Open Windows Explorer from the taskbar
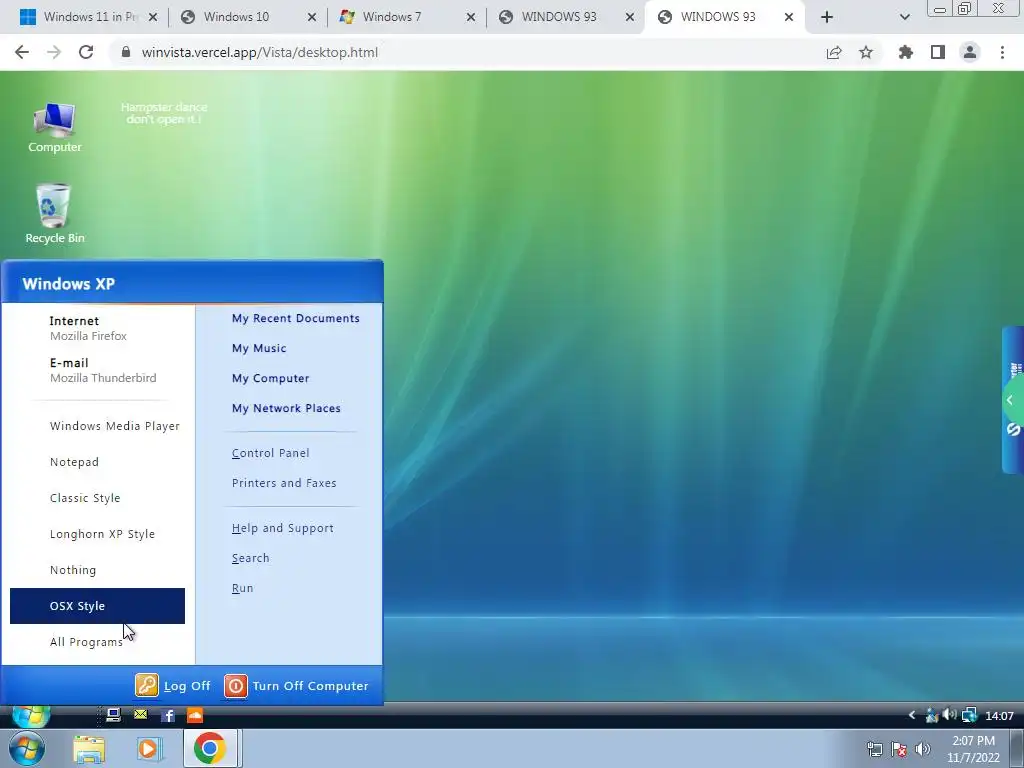This screenshot has width=1024, height=768. (x=89, y=749)
